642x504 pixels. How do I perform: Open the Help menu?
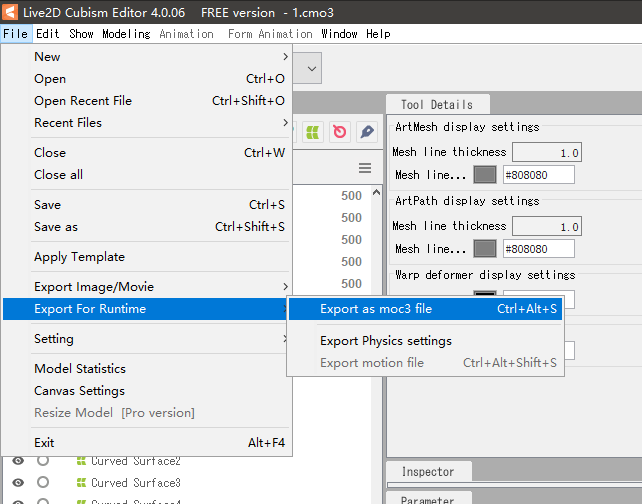point(378,34)
